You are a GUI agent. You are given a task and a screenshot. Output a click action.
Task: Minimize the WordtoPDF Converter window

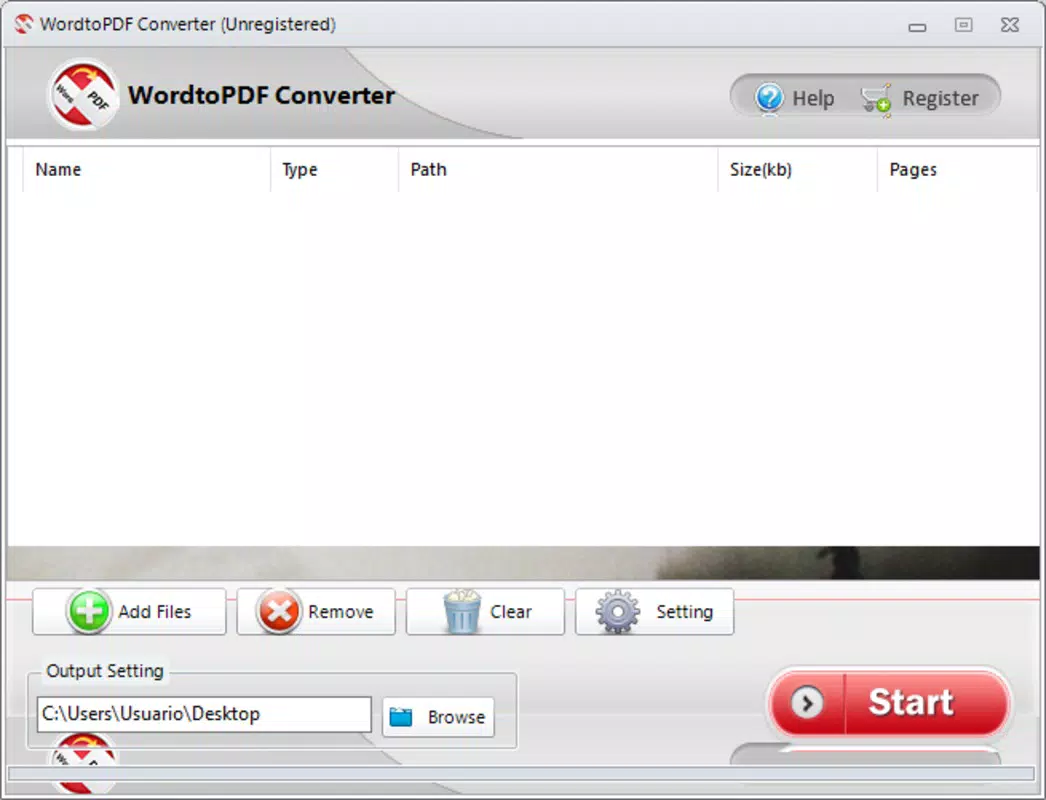(917, 27)
